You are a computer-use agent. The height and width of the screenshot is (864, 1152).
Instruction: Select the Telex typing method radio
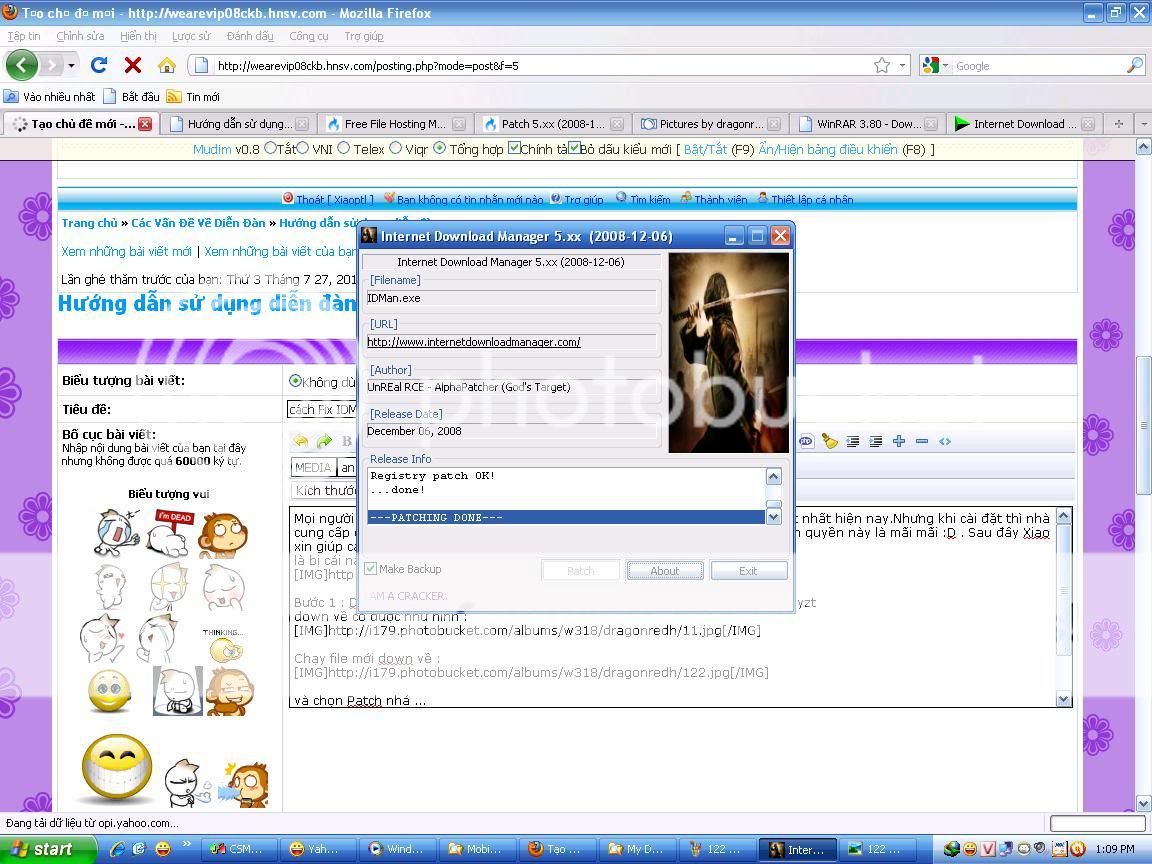coord(344,148)
